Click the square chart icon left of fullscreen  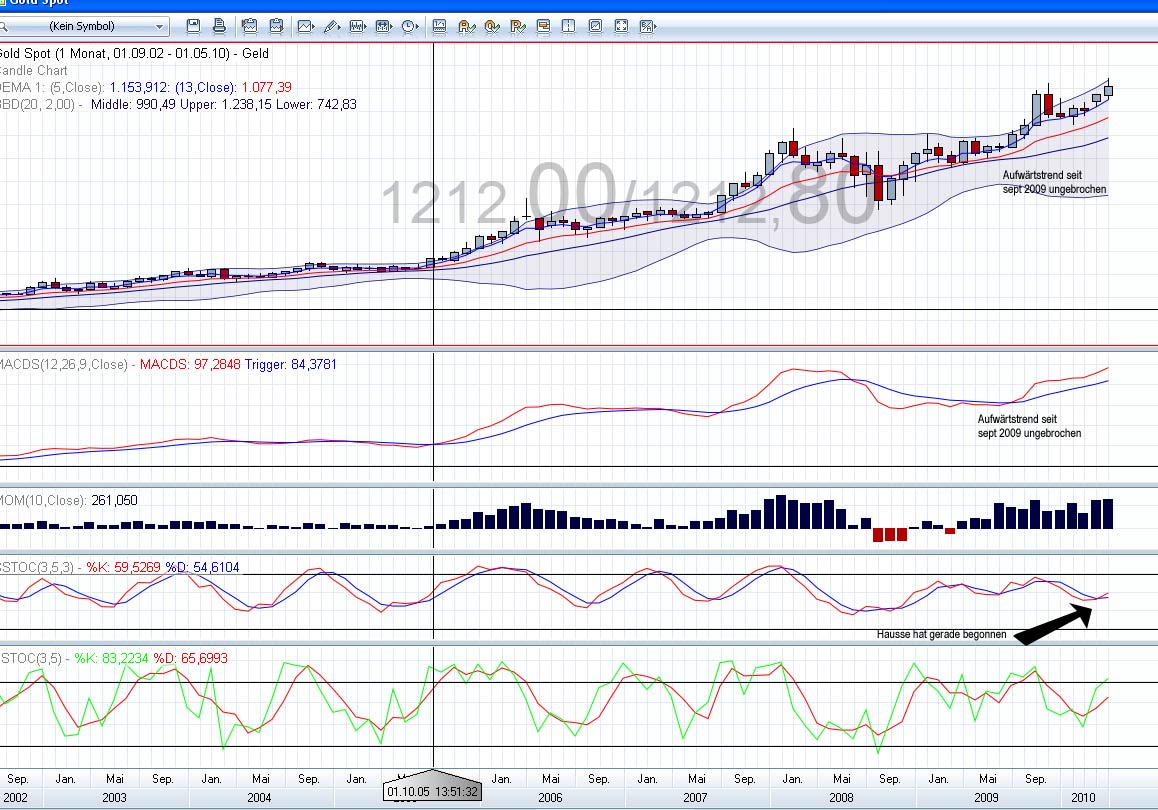point(595,26)
